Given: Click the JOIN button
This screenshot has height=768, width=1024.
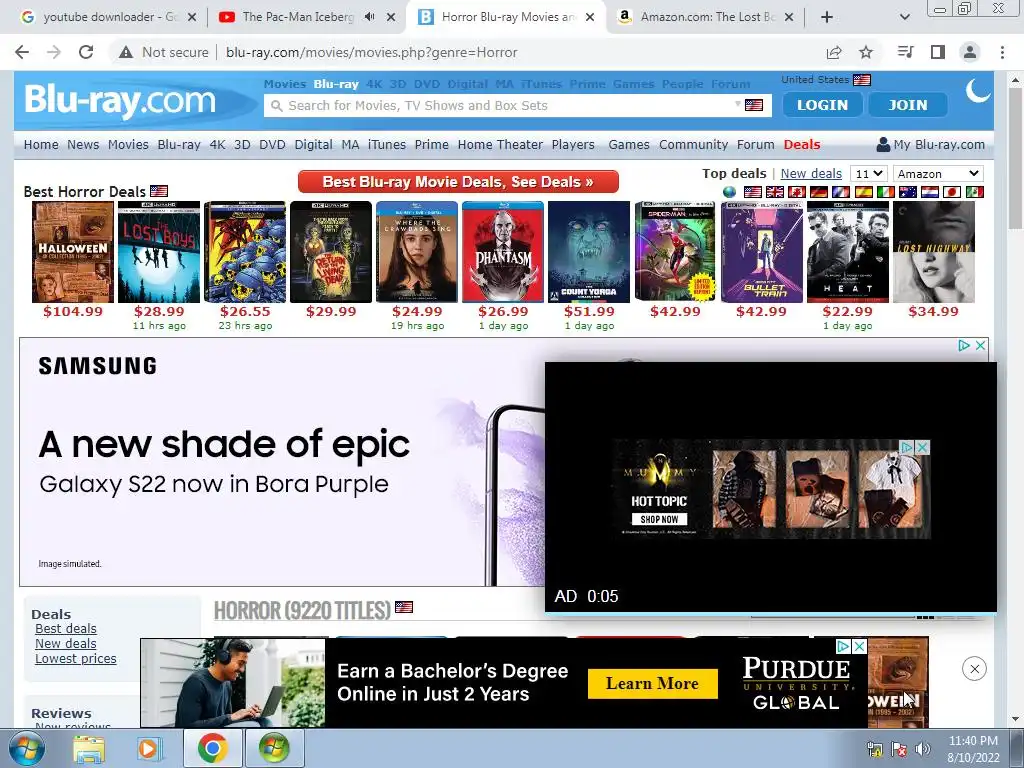Looking at the screenshot, I should coord(908,104).
